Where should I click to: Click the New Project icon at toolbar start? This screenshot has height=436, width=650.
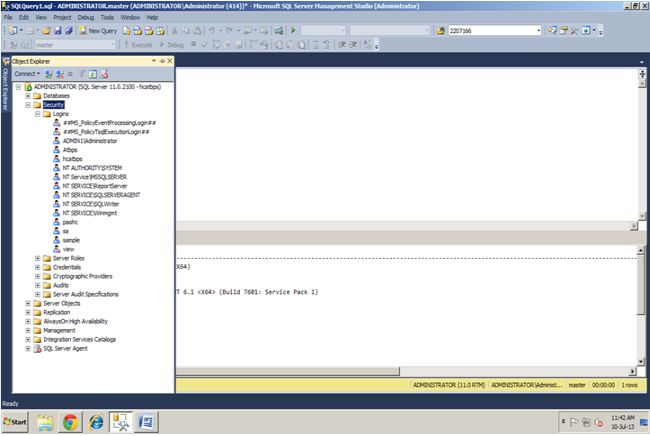point(13,31)
